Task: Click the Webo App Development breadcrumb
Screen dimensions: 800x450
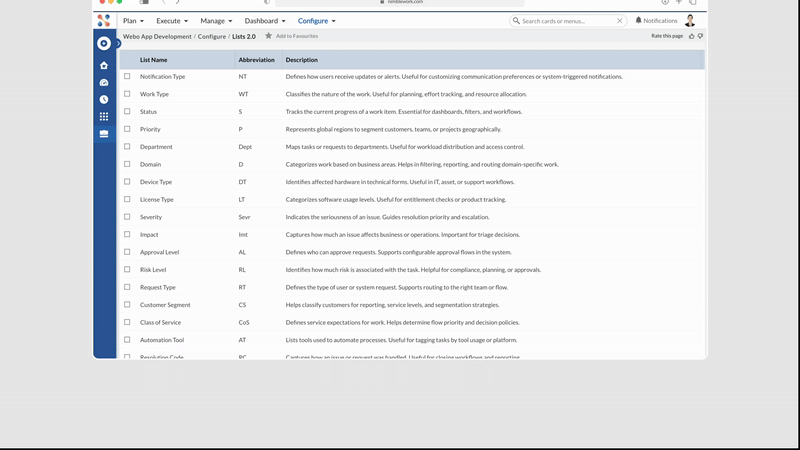Action: [x=157, y=37]
